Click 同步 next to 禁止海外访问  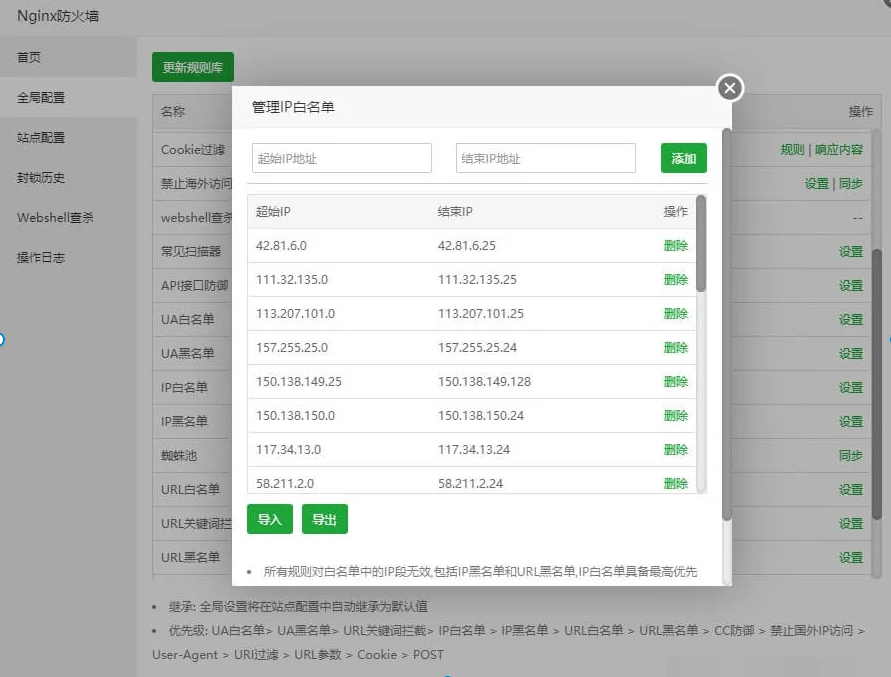pyautogui.click(x=851, y=183)
